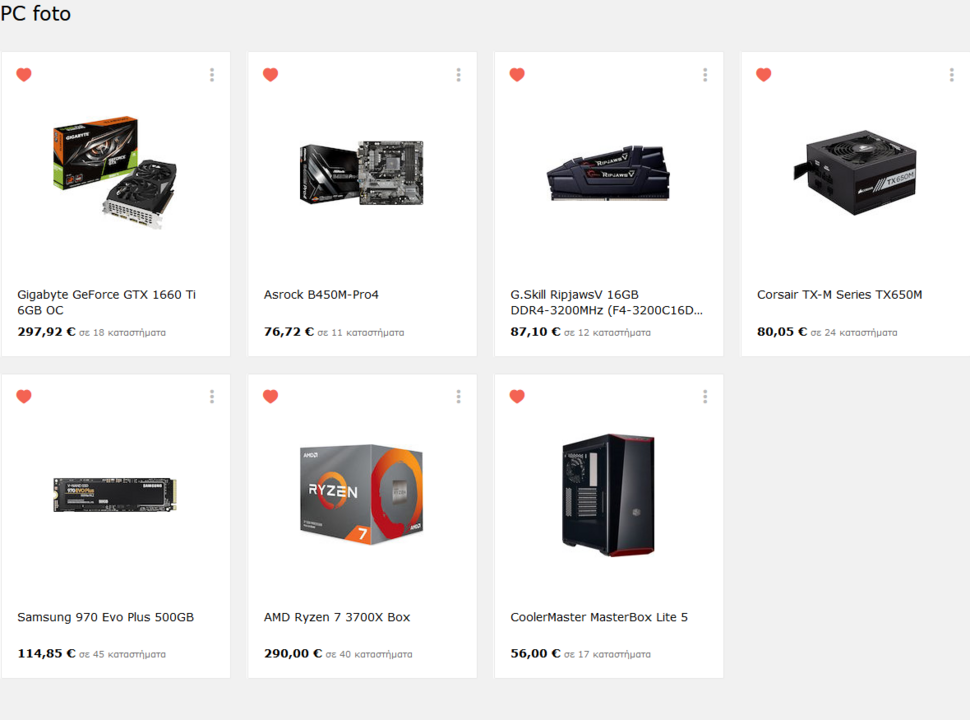Toggle heart icon on AMD Ryzen 7 3700X

(270, 396)
